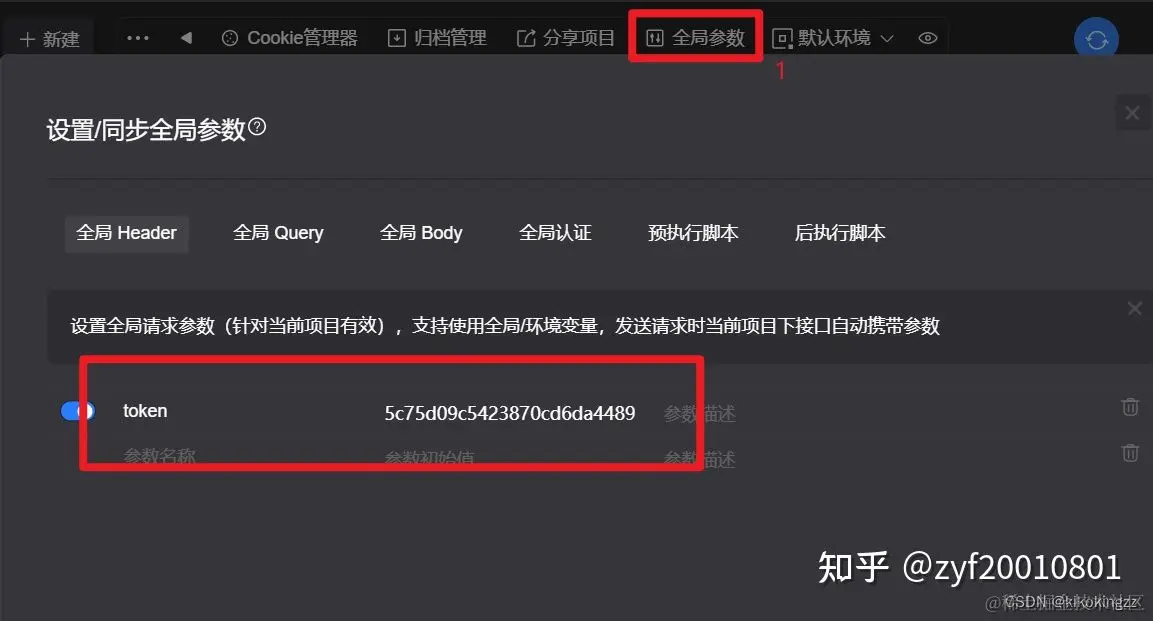Click the 新建 new button

point(49,39)
